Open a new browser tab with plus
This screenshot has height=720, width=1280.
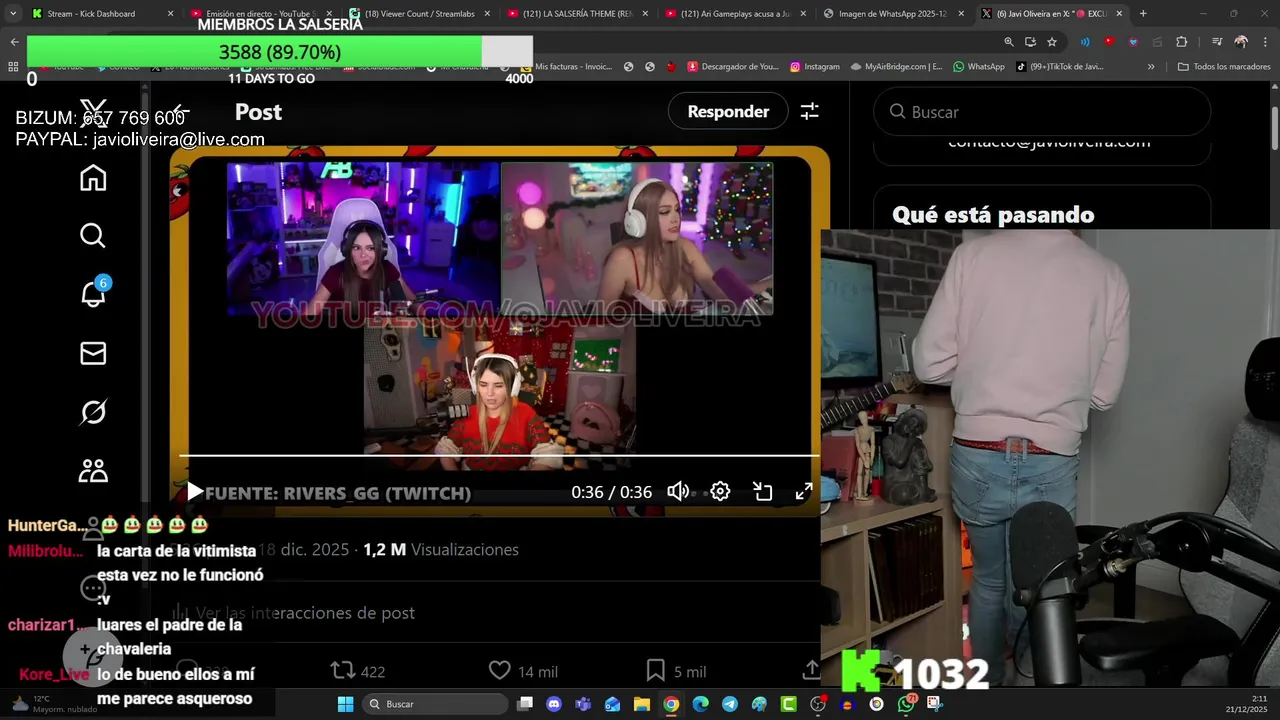(1143, 14)
